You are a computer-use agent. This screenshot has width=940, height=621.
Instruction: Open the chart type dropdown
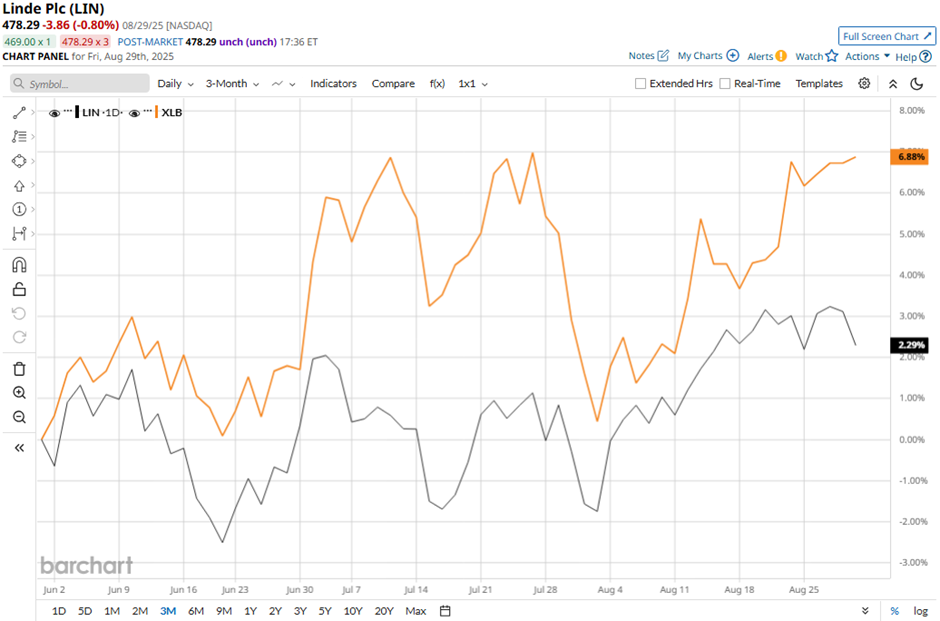[284, 83]
